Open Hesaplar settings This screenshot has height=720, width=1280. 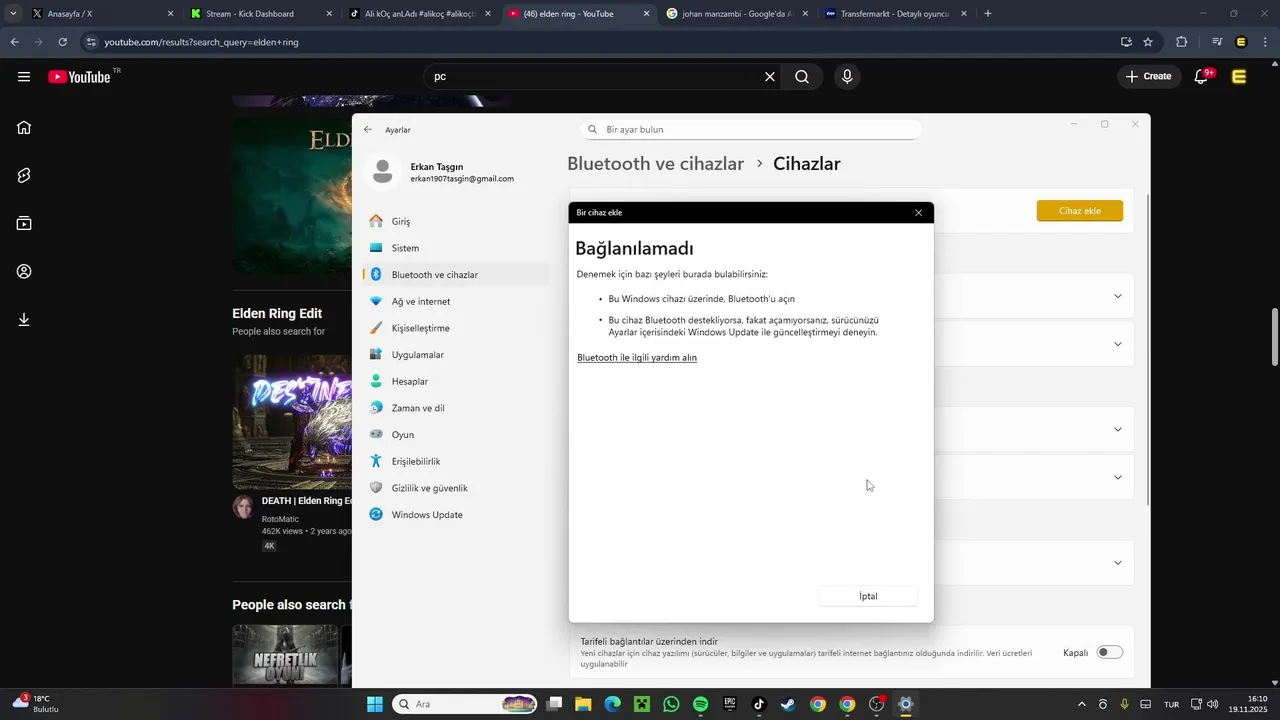point(456,381)
